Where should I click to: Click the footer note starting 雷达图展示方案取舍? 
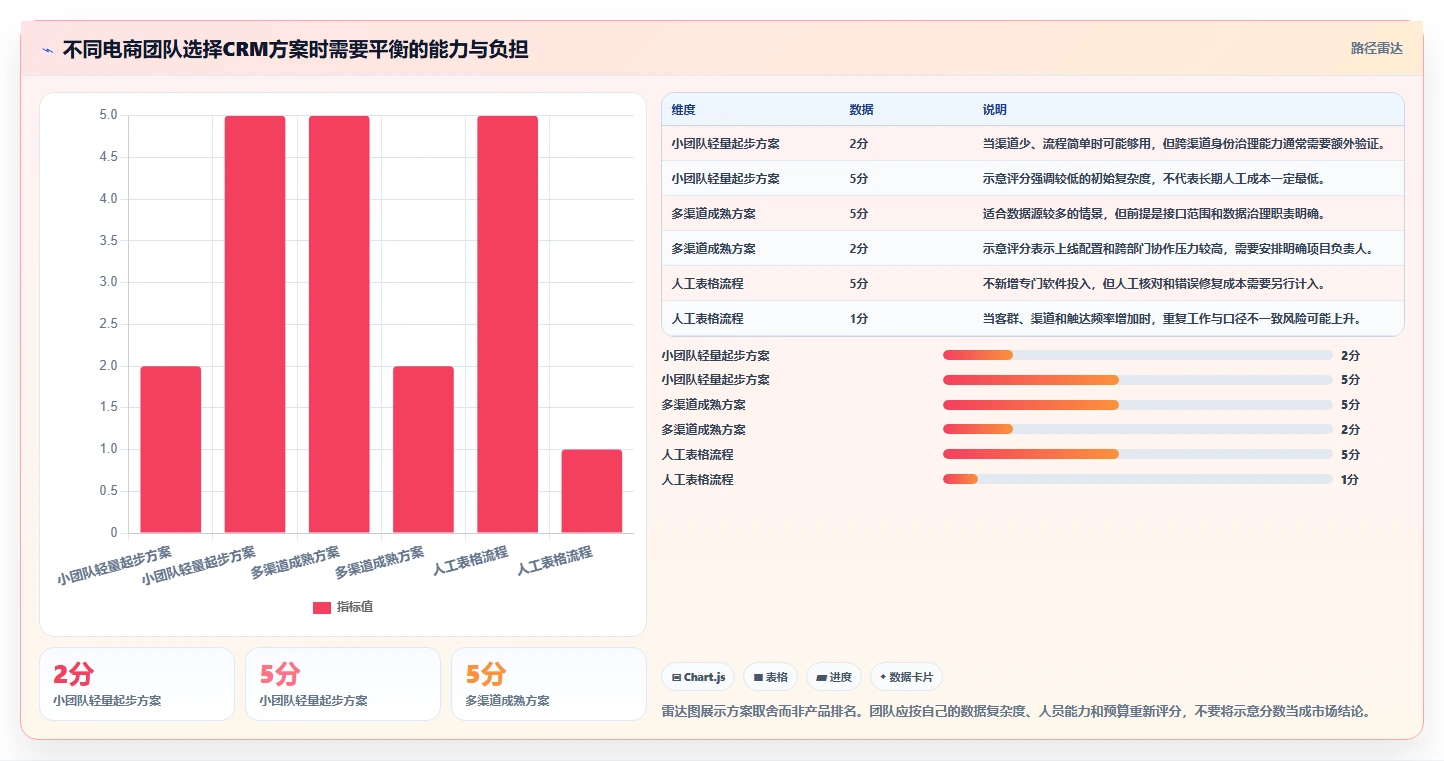(x=1015, y=712)
